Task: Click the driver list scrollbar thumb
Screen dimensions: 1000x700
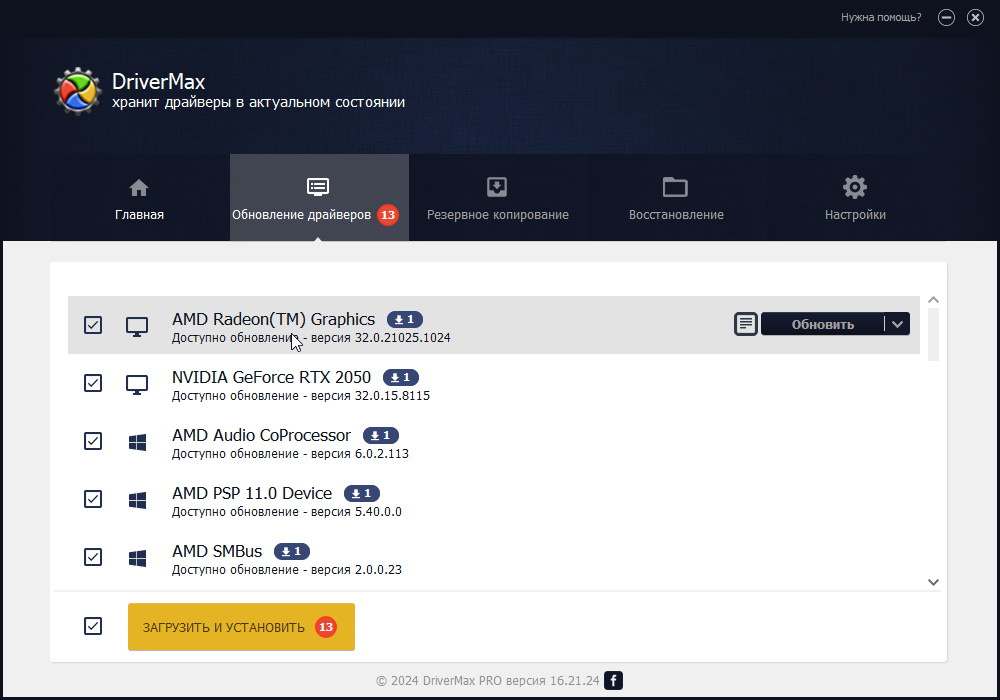Action: pyautogui.click(x=933, y=334)
